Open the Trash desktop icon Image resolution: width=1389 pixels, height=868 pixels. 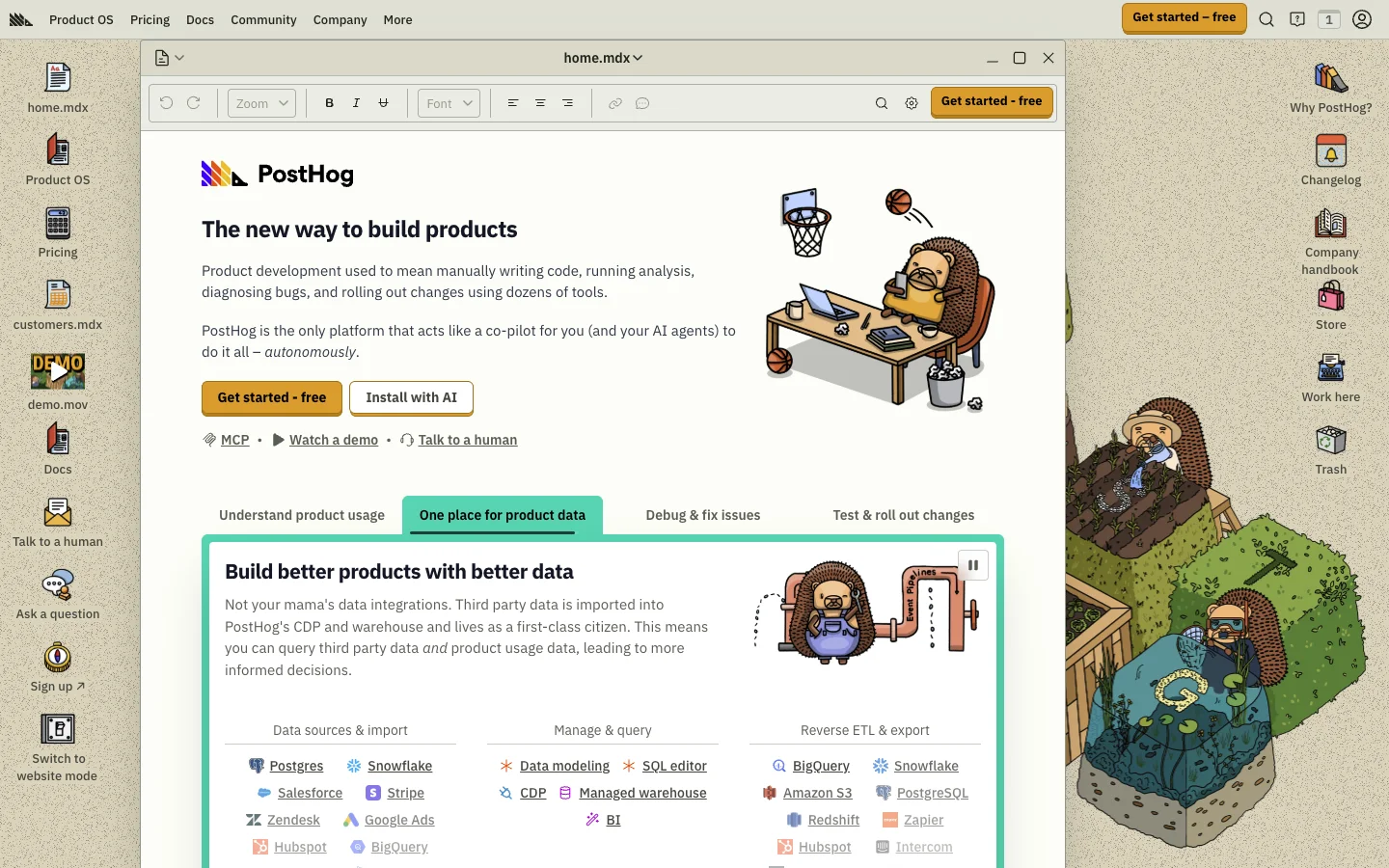click(x=1331, y=441)
